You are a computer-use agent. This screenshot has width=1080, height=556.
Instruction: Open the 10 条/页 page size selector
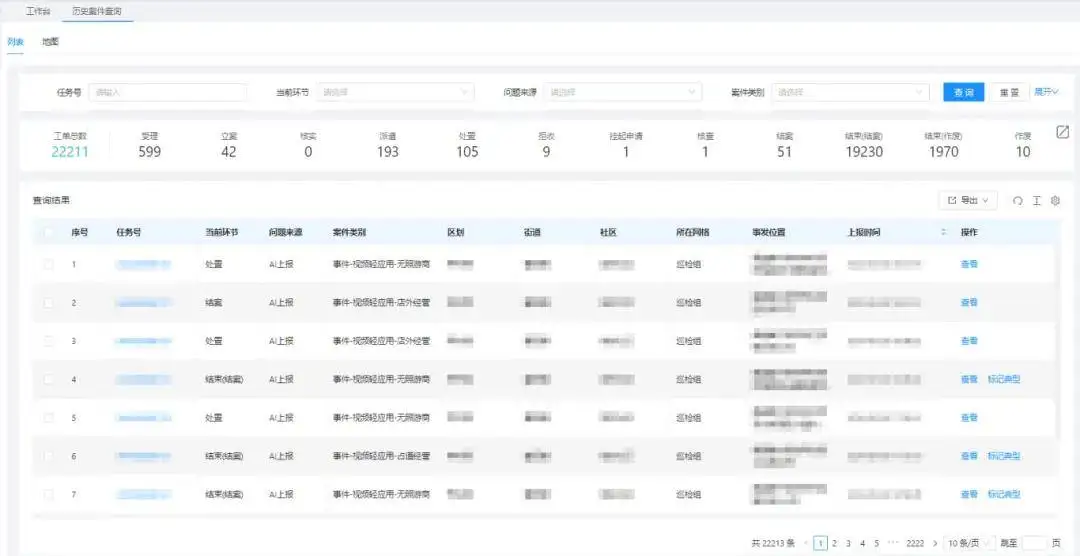pos(969,543)
